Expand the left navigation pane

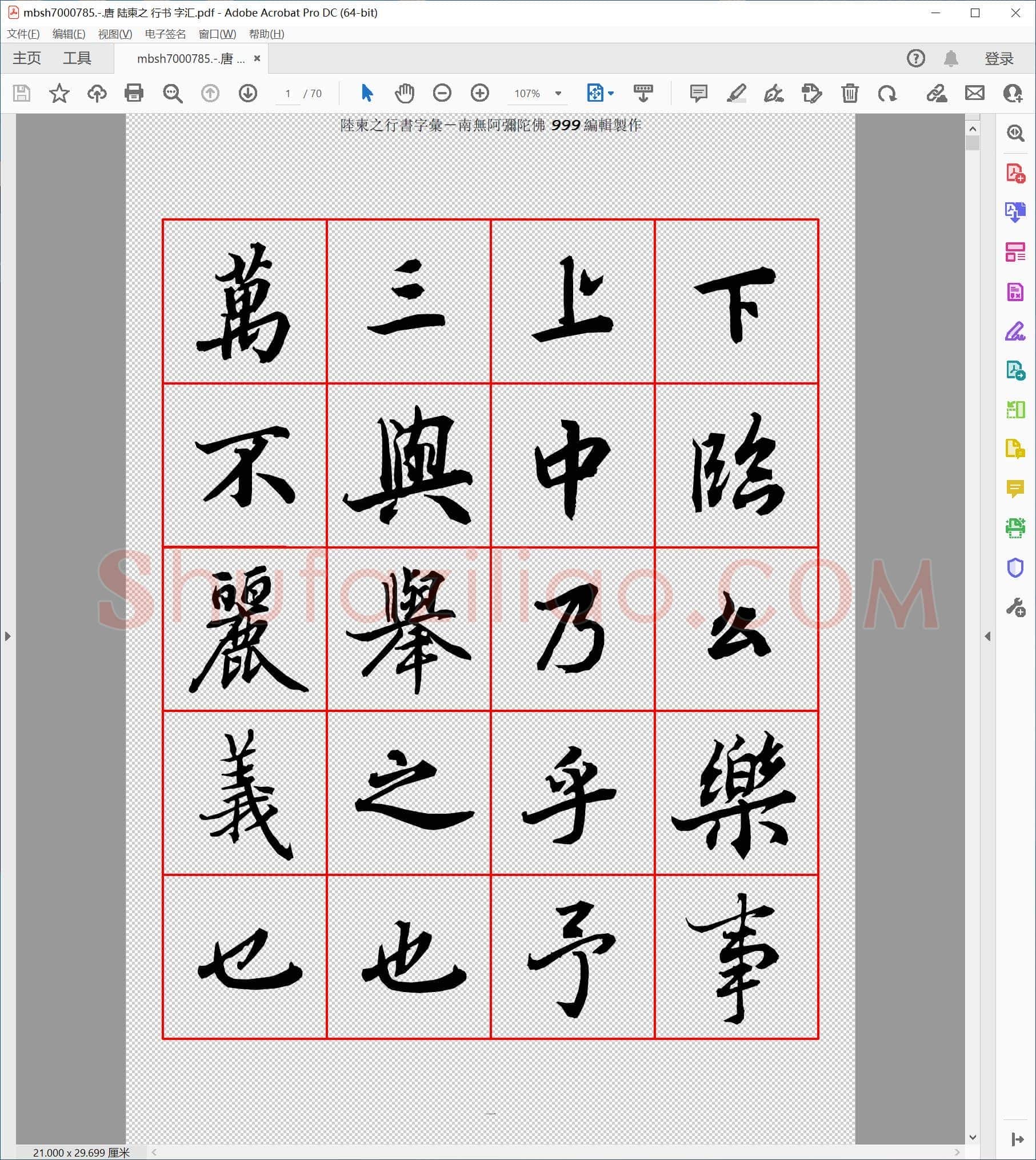tap(7, 636)
